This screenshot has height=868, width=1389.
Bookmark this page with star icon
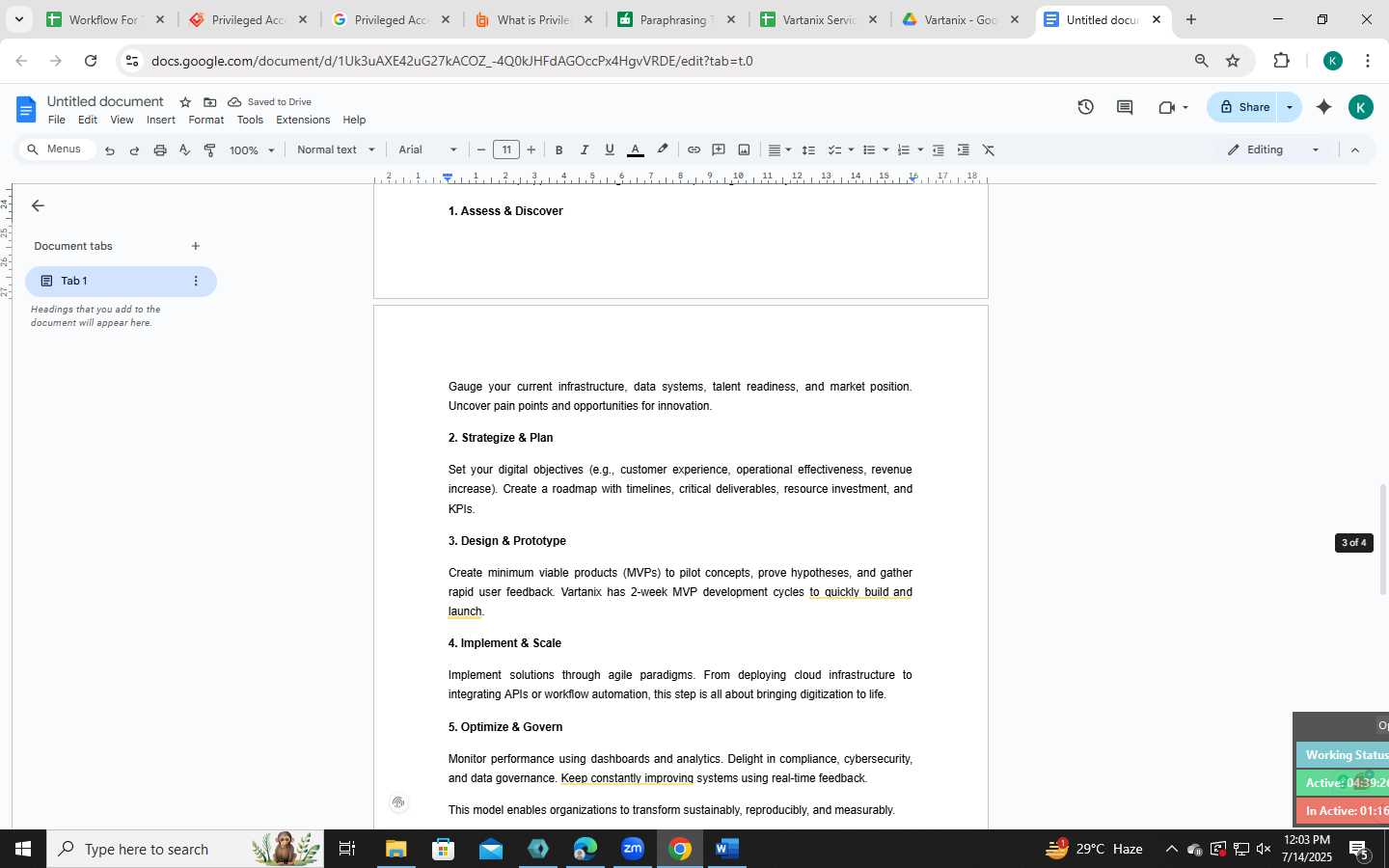pyautogui.click(x=1233, y=61)
